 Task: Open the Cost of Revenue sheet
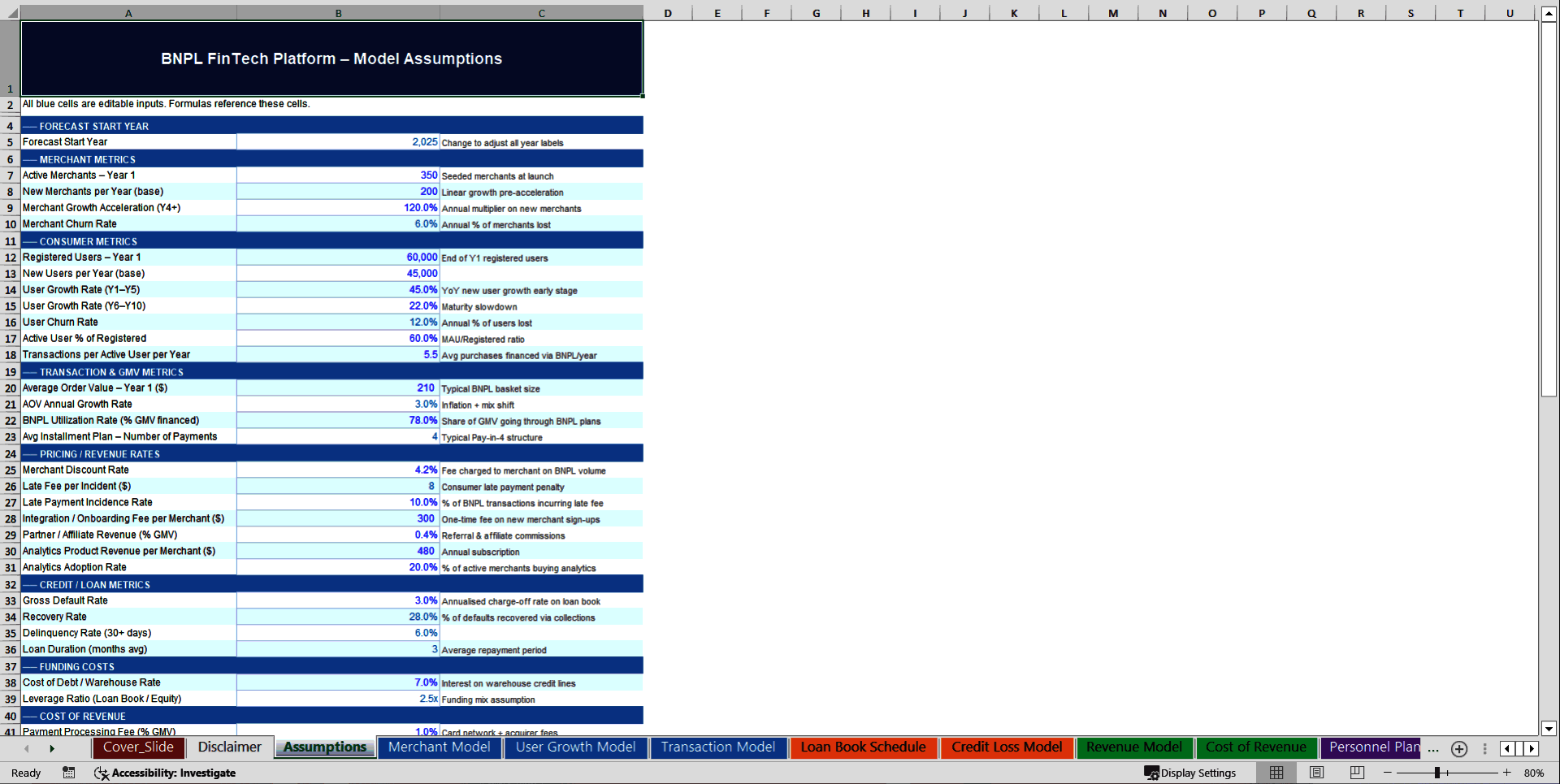(1257, 747)
